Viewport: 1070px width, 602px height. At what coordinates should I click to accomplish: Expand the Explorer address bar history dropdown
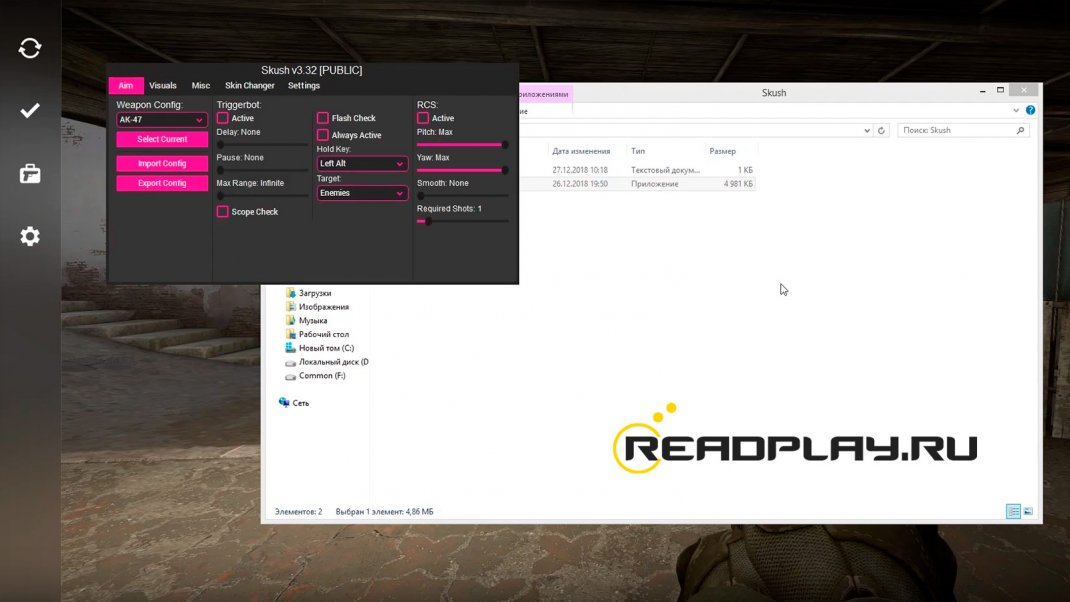coord(867,130)
